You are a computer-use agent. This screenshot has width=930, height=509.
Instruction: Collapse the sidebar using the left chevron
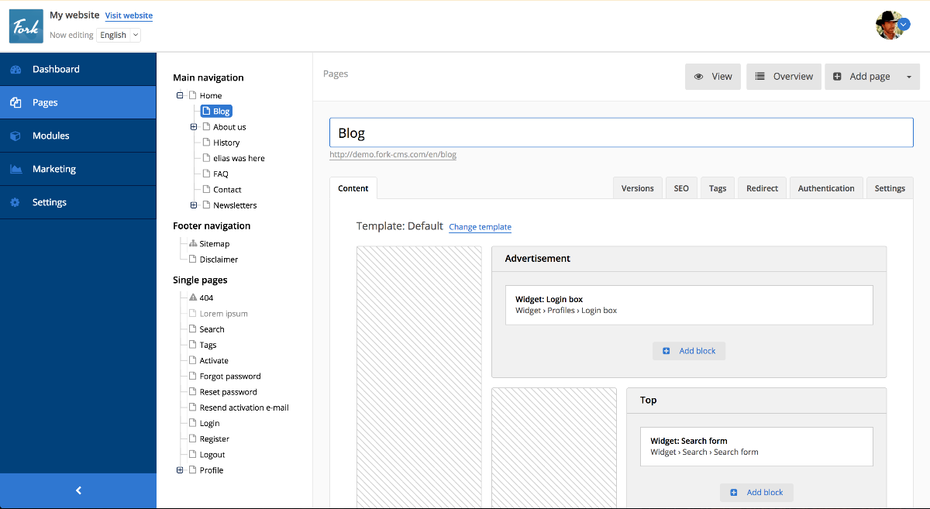pyautogui.click(x=78, y=491)
